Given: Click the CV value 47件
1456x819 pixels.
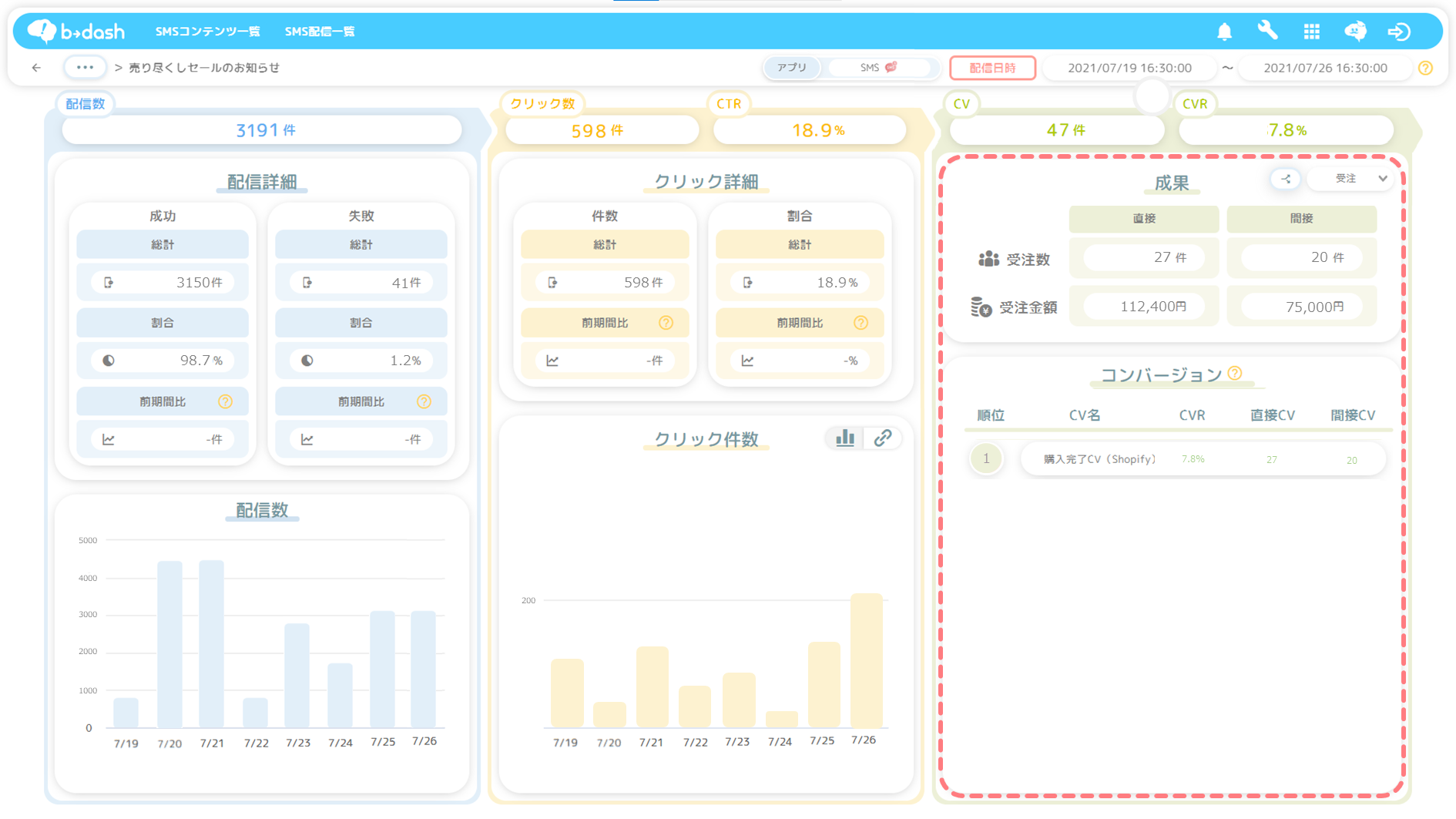Looking at the screenshot, I should (x=1056, y=130).
